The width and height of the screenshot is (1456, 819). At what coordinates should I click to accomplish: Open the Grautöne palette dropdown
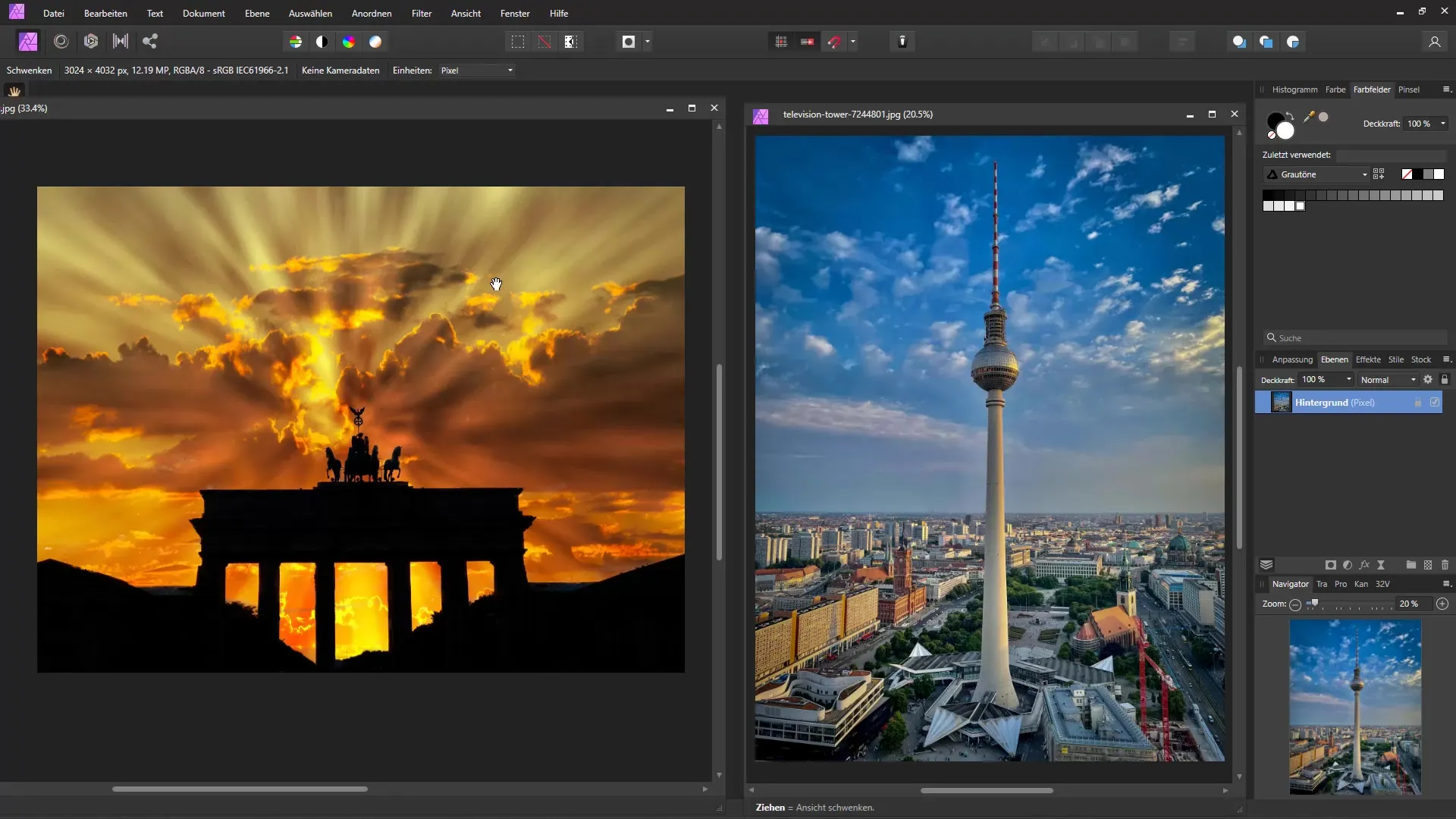[1317, 174]
